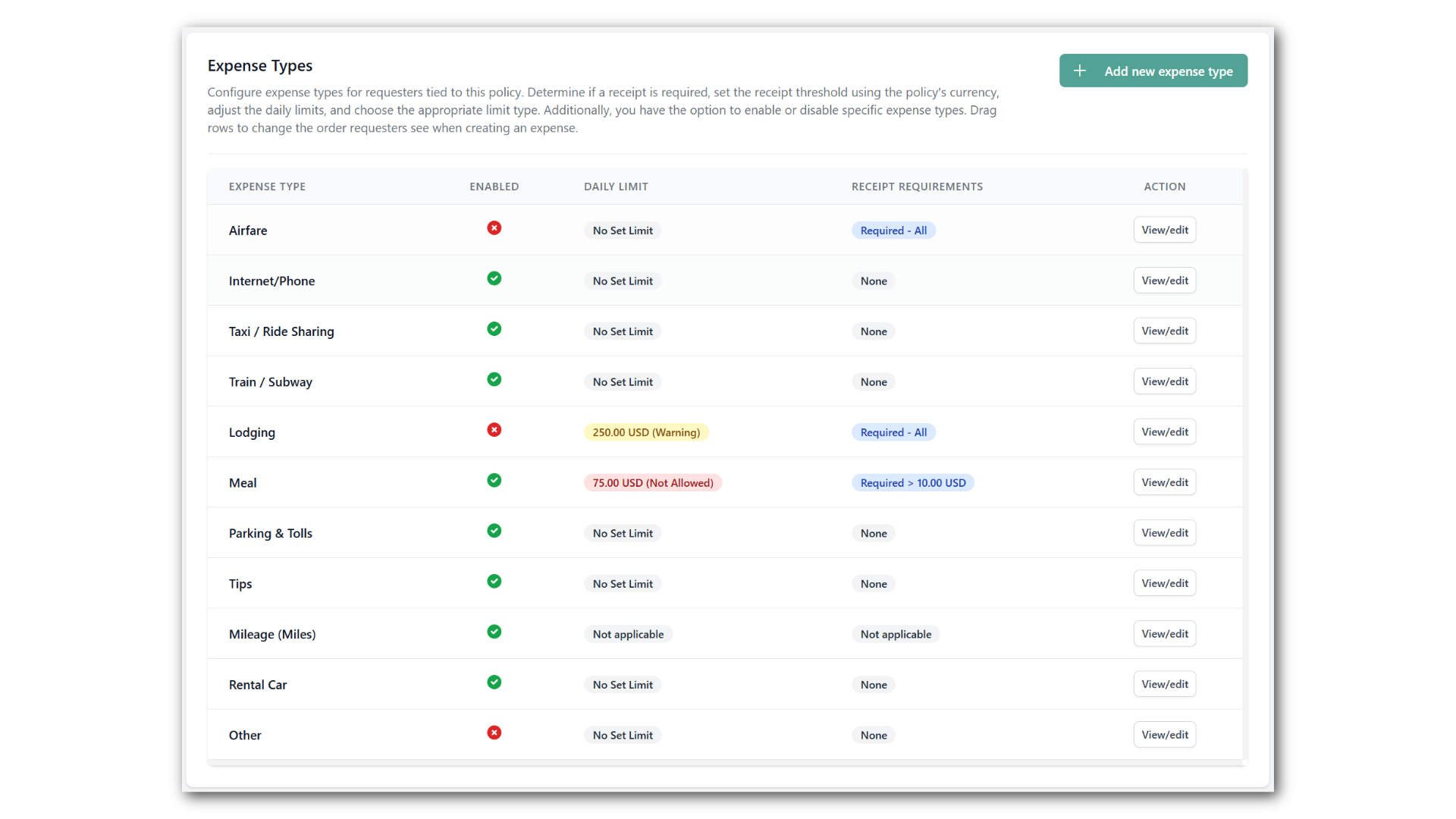
Task: Select the Airfare expense type name
Action: 248,231
